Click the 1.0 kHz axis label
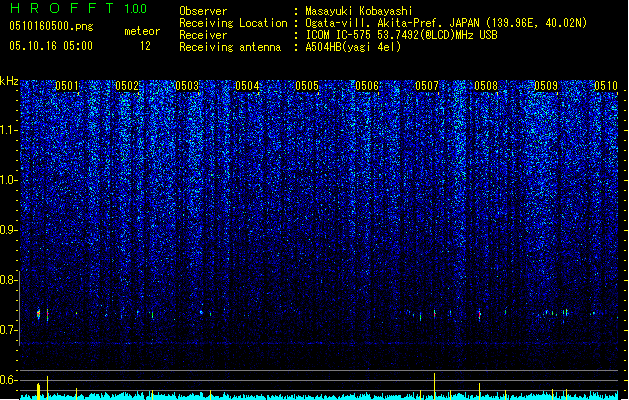Viewport: 629px width, 400px height. 8,180
